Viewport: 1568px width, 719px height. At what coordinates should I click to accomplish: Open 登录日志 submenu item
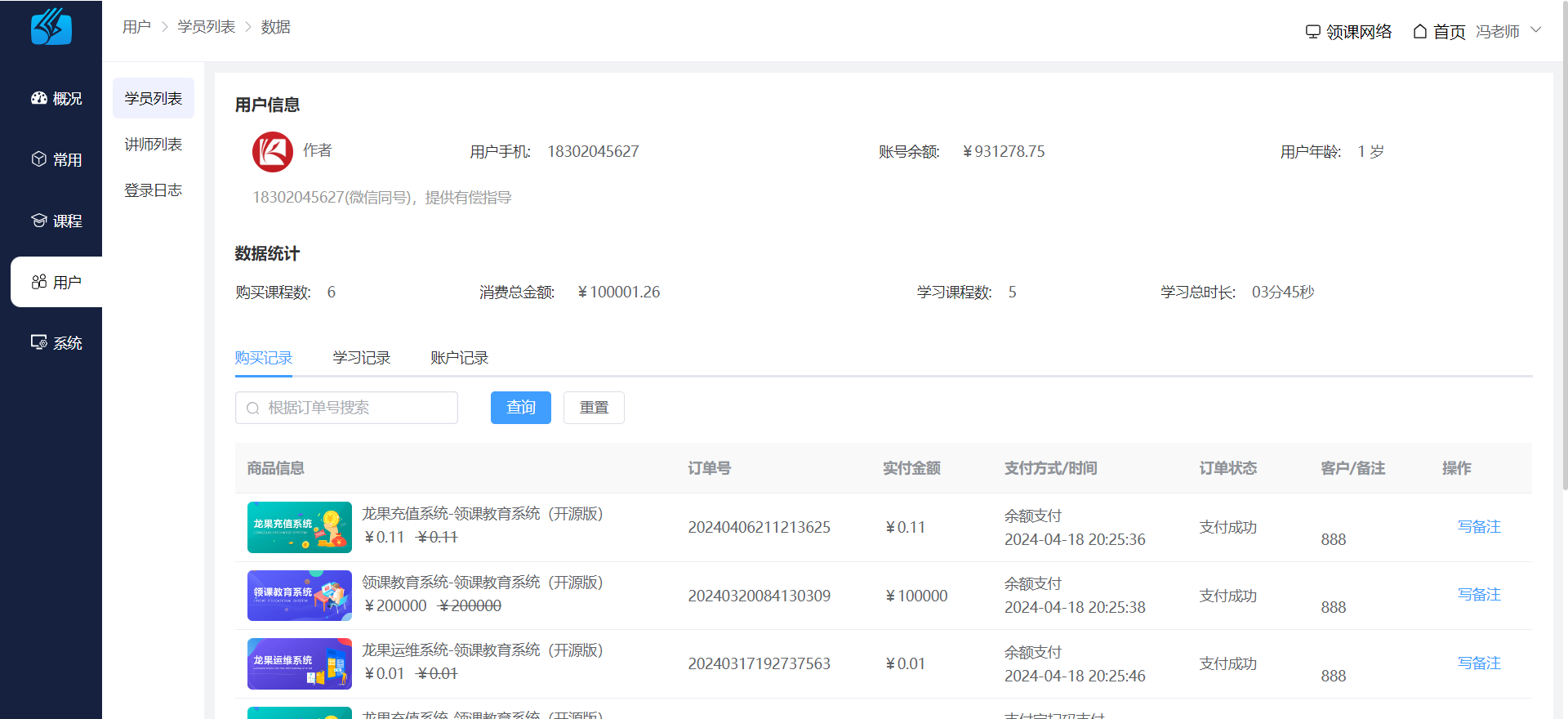pyautogui.click(x=154, y=190)
